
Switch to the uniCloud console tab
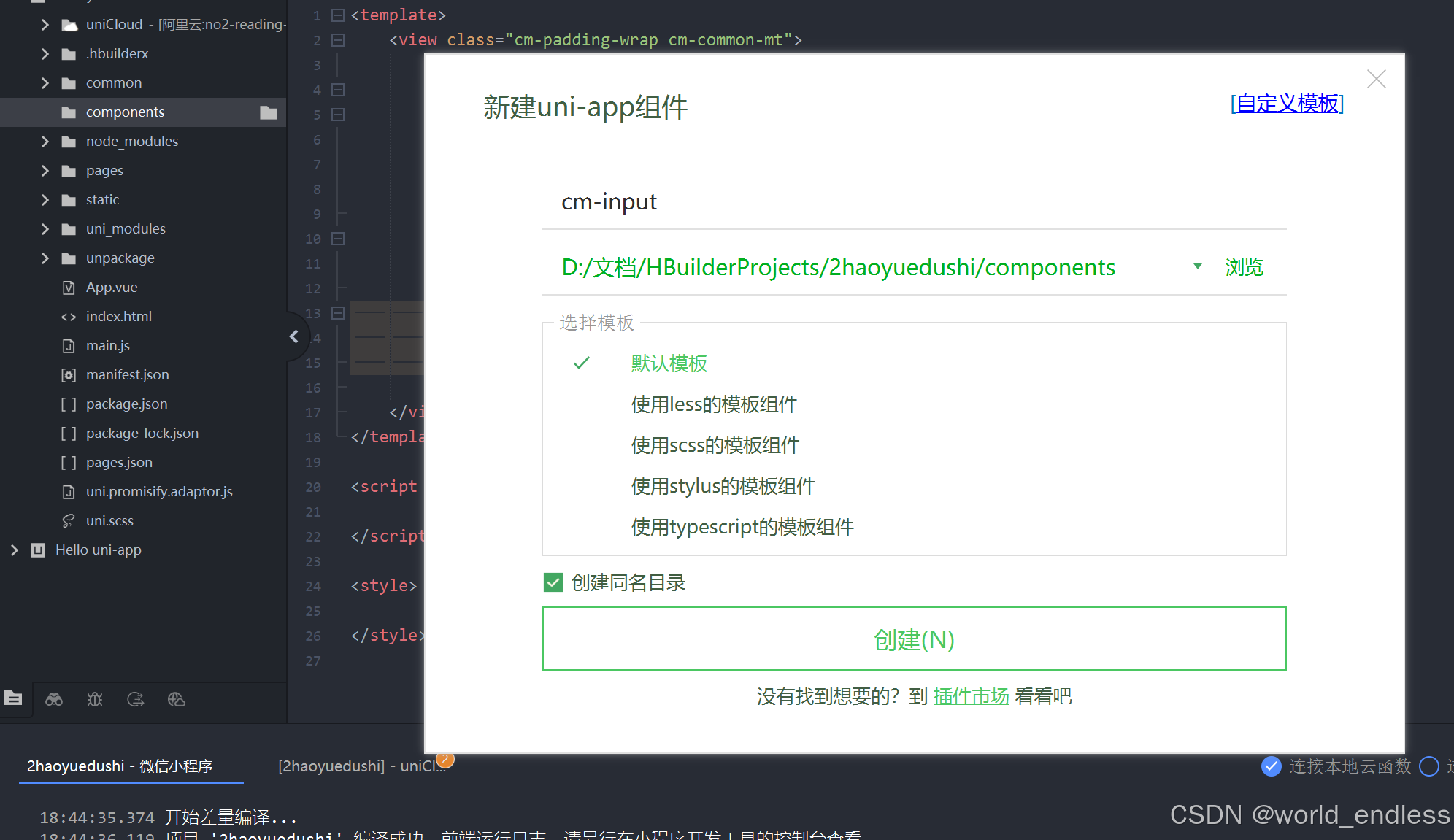361,766
